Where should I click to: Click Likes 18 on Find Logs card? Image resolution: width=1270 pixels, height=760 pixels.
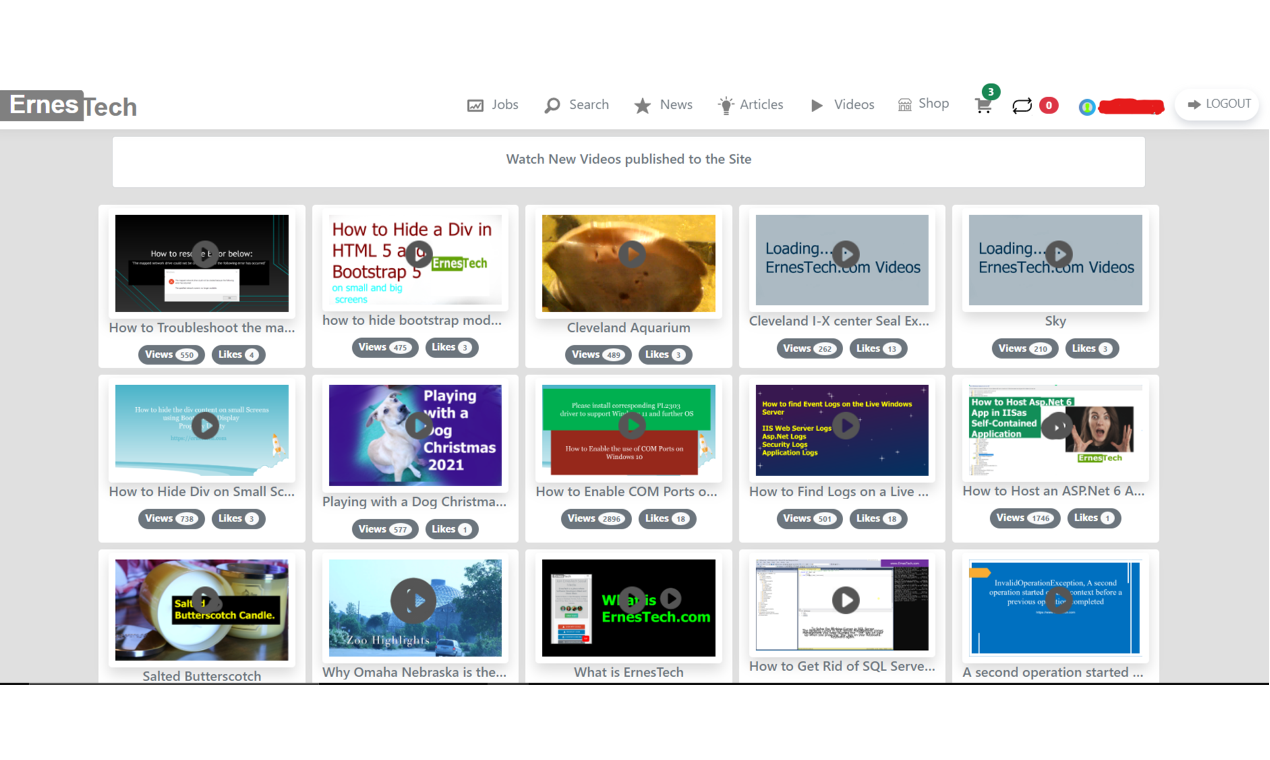[x=879, y=519]
